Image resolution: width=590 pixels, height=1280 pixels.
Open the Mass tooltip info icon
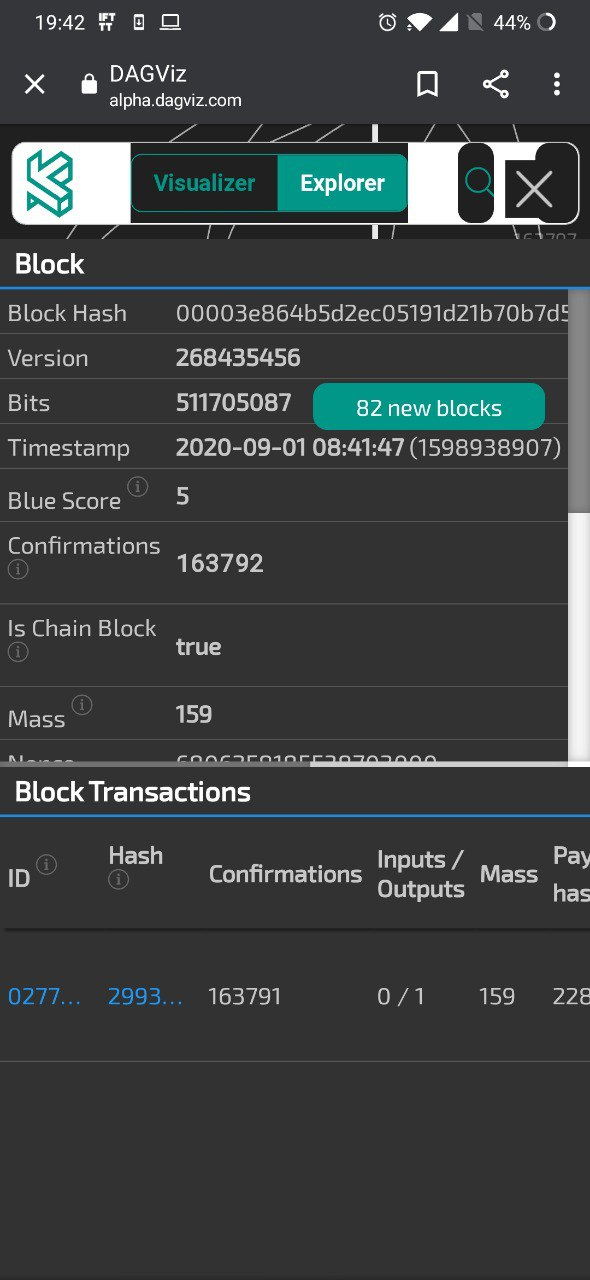(x=82, y=704)
